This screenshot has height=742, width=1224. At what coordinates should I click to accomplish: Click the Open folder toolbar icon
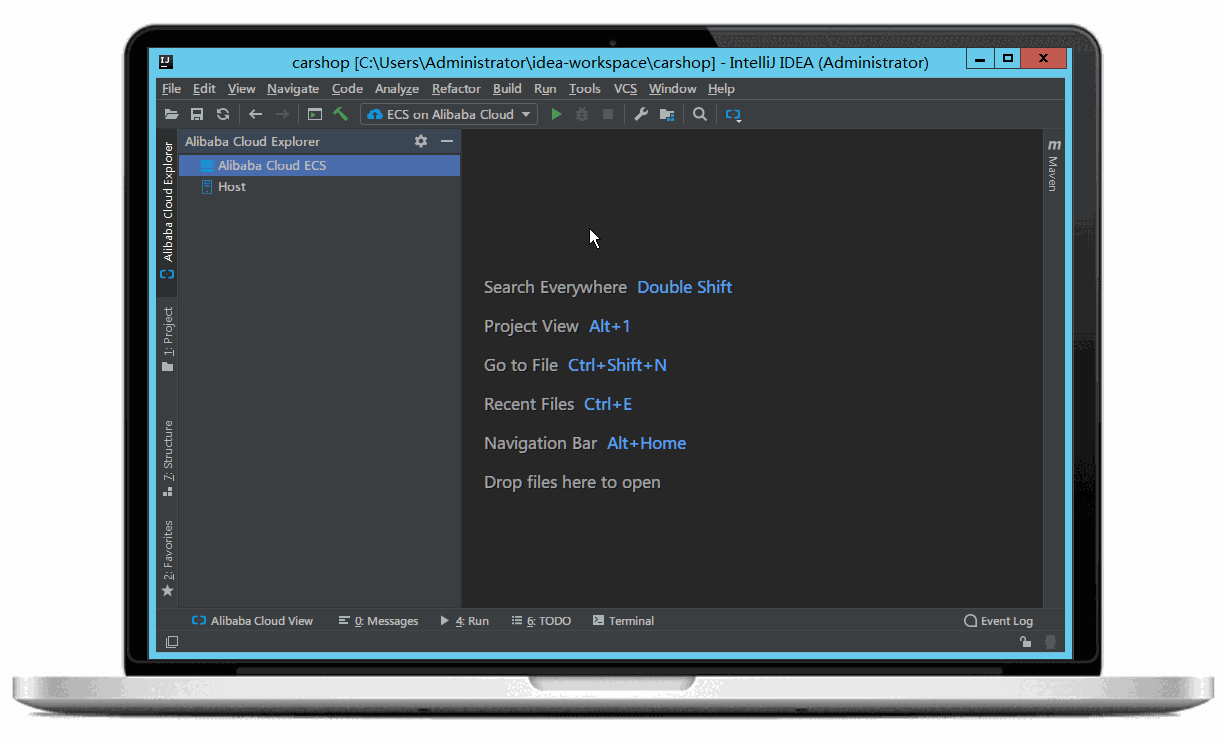click(171, 114)
